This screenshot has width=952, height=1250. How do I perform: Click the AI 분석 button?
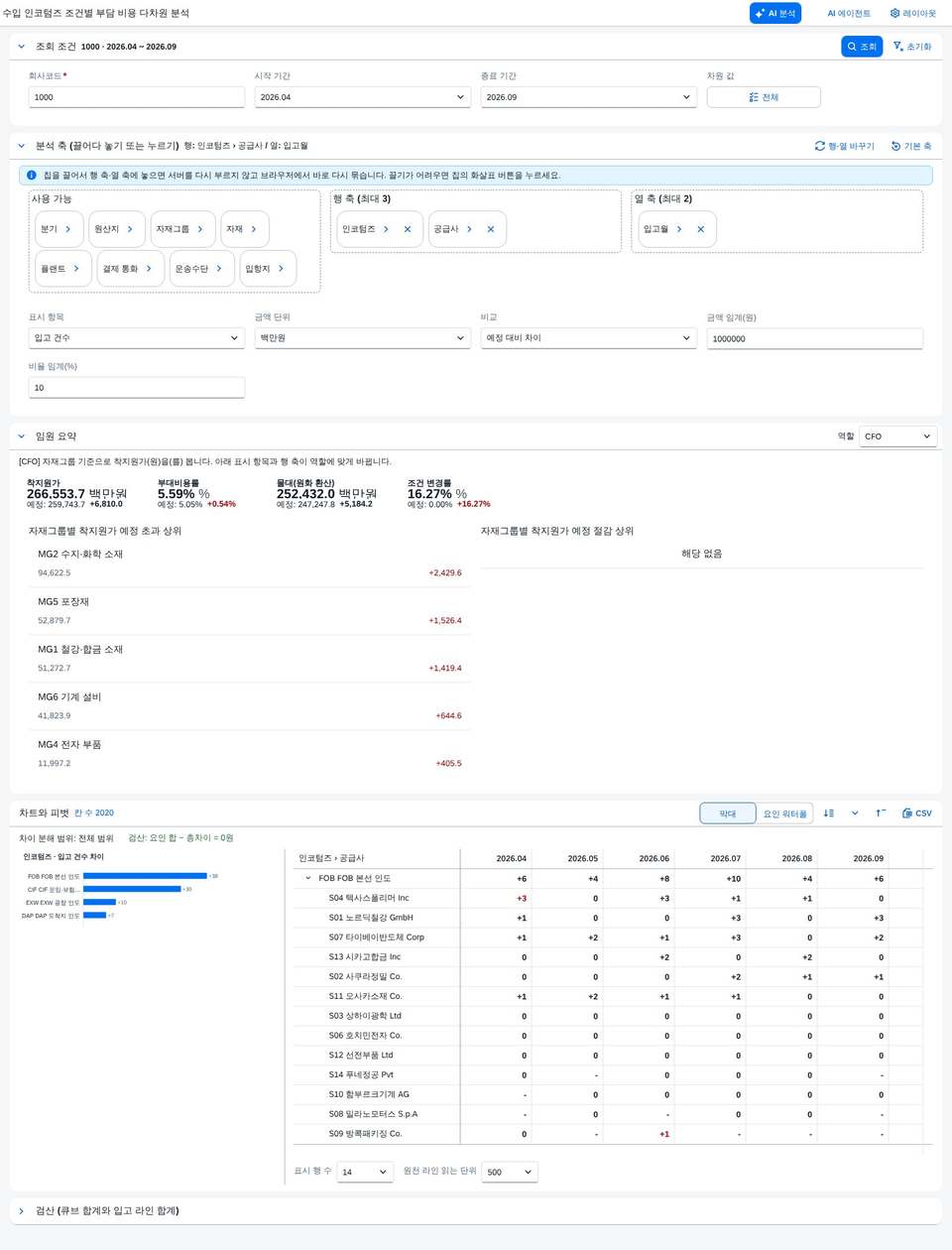(x=774, y=13)
